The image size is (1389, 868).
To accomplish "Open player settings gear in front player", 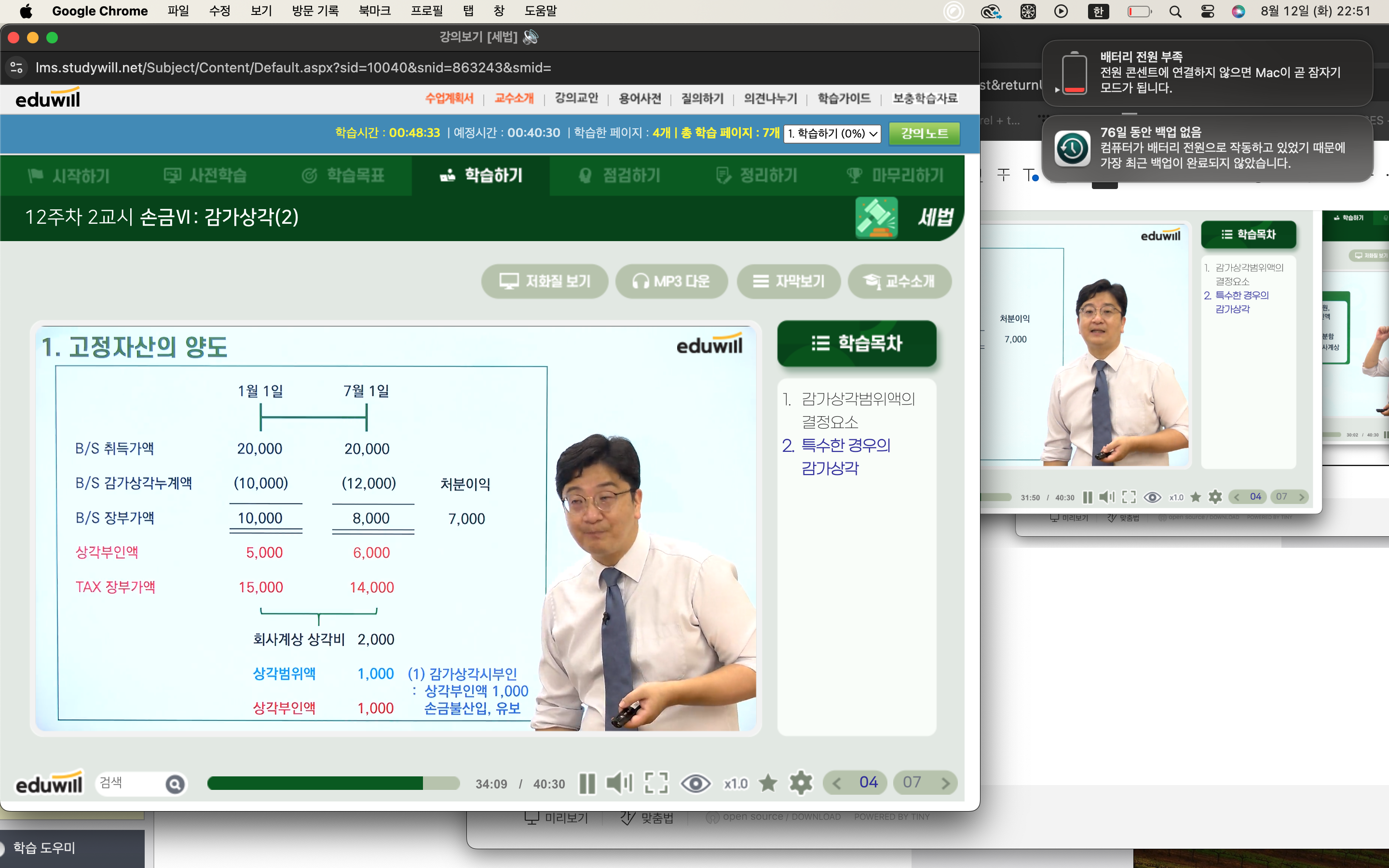I will pos(801,783).
